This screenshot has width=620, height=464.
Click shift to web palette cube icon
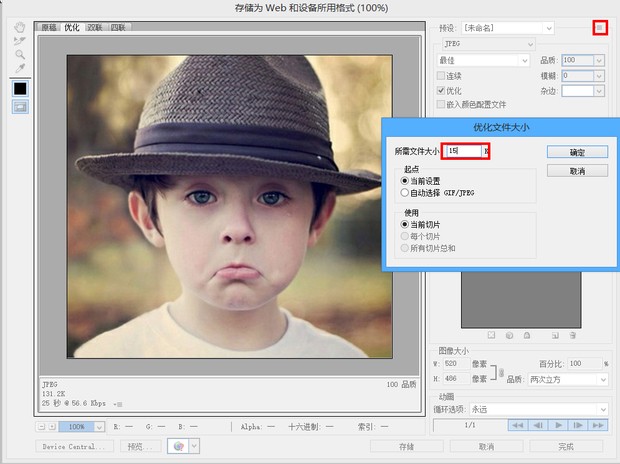point(509,335)
